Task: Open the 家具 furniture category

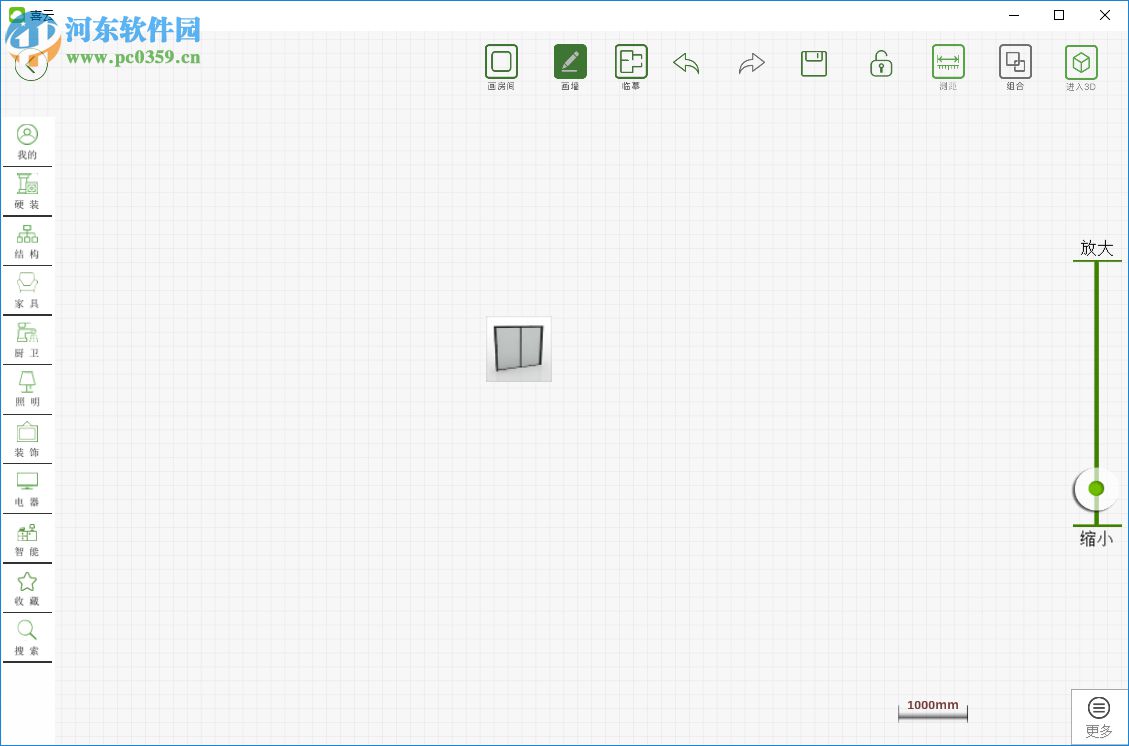Action: 27,291
